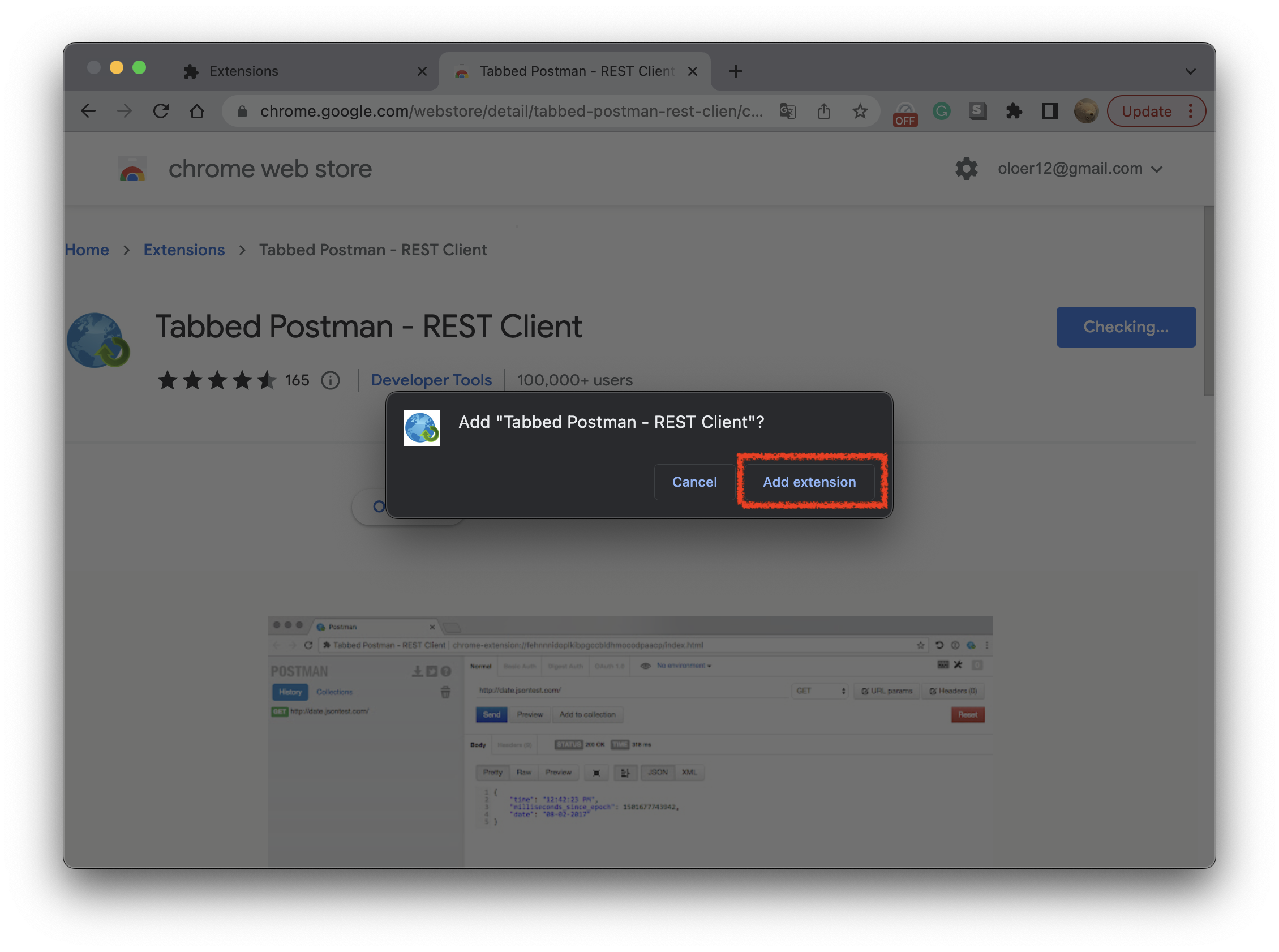Open the Postman screenshot preview image

(x=630, y=741)
